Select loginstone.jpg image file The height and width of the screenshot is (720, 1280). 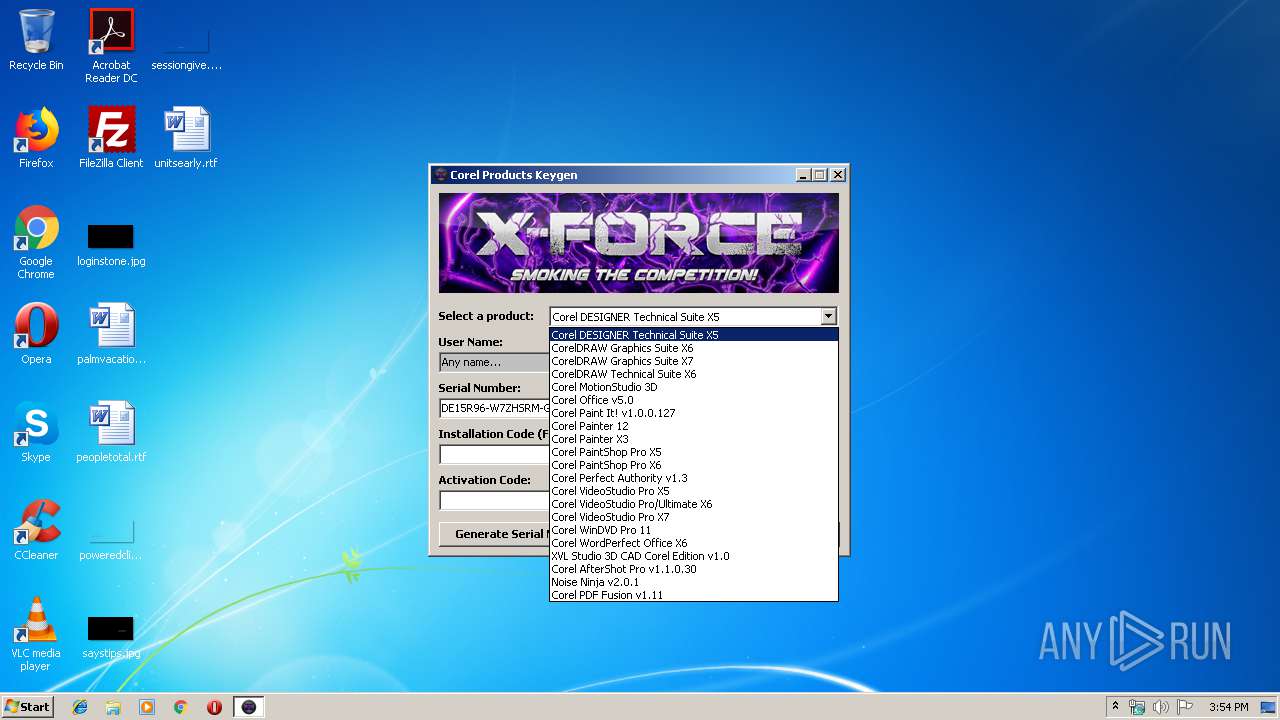click(111, 245)
